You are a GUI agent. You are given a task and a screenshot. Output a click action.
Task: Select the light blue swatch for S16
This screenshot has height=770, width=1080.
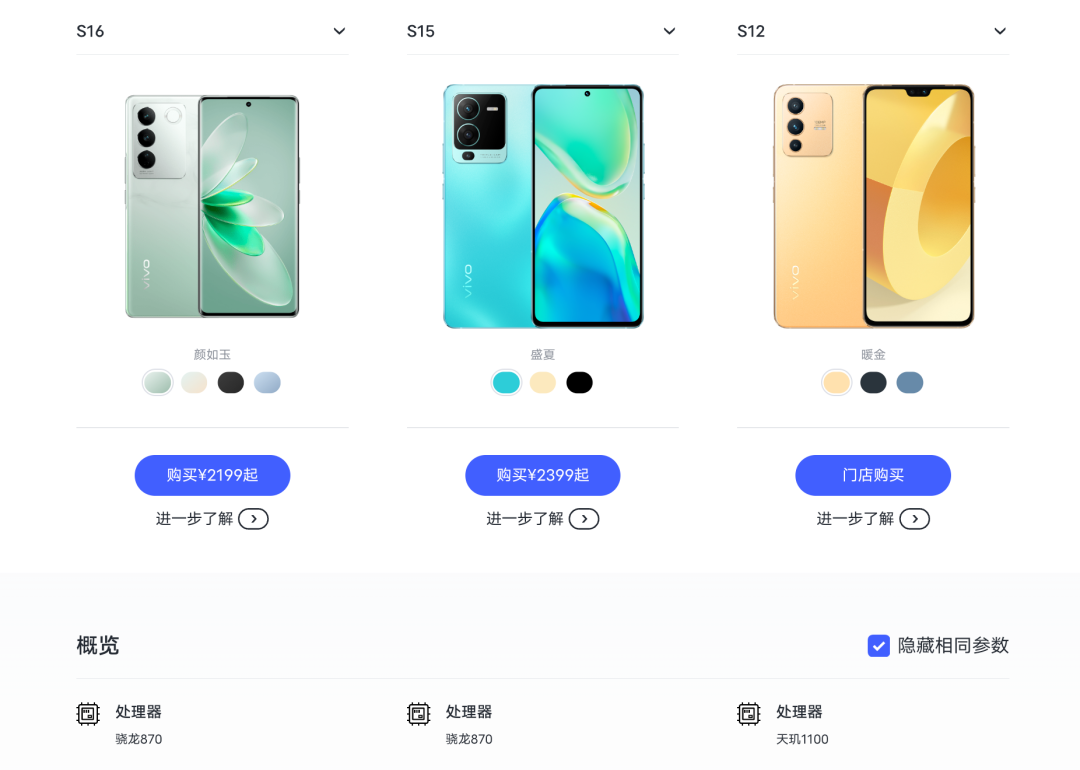coord(267,382)
